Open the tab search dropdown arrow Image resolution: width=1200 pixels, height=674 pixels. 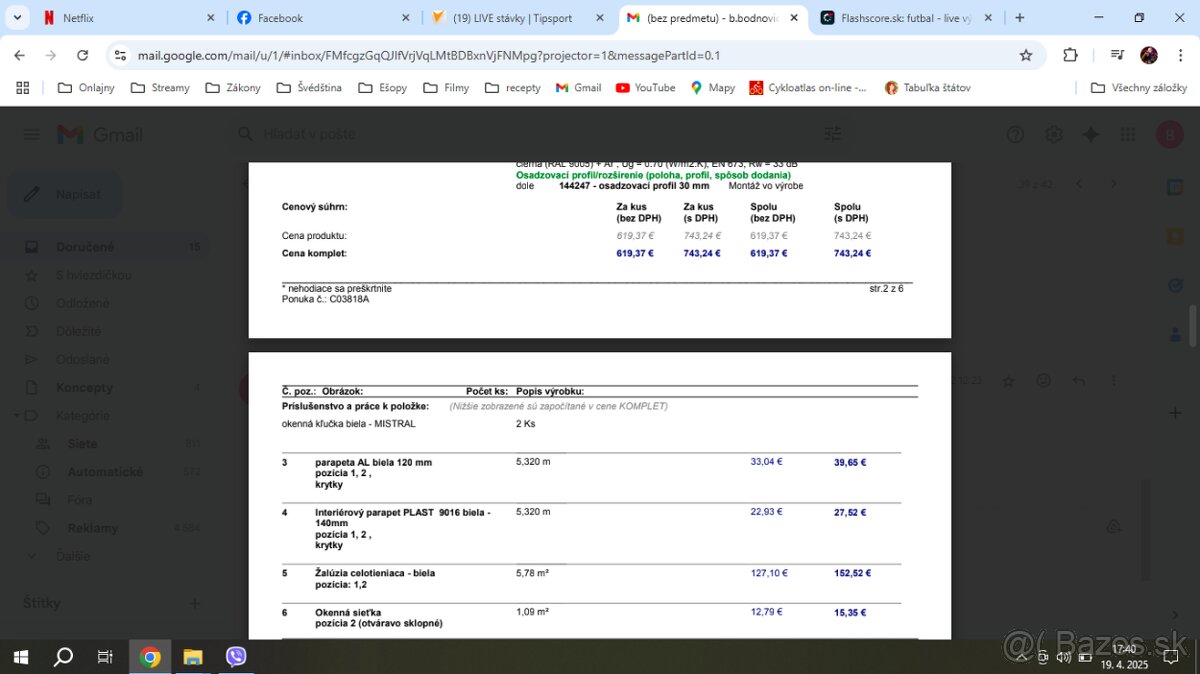click(16, 18)
